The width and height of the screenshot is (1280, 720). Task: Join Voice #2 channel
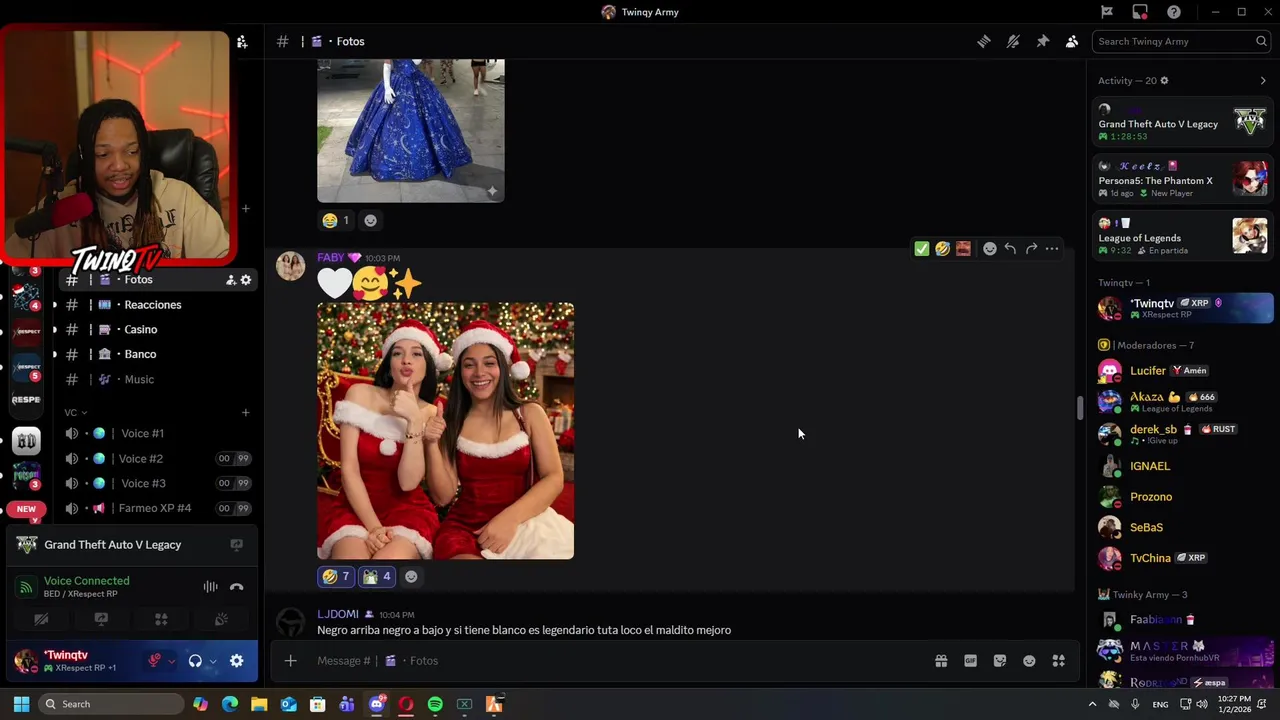coord(156,458)
